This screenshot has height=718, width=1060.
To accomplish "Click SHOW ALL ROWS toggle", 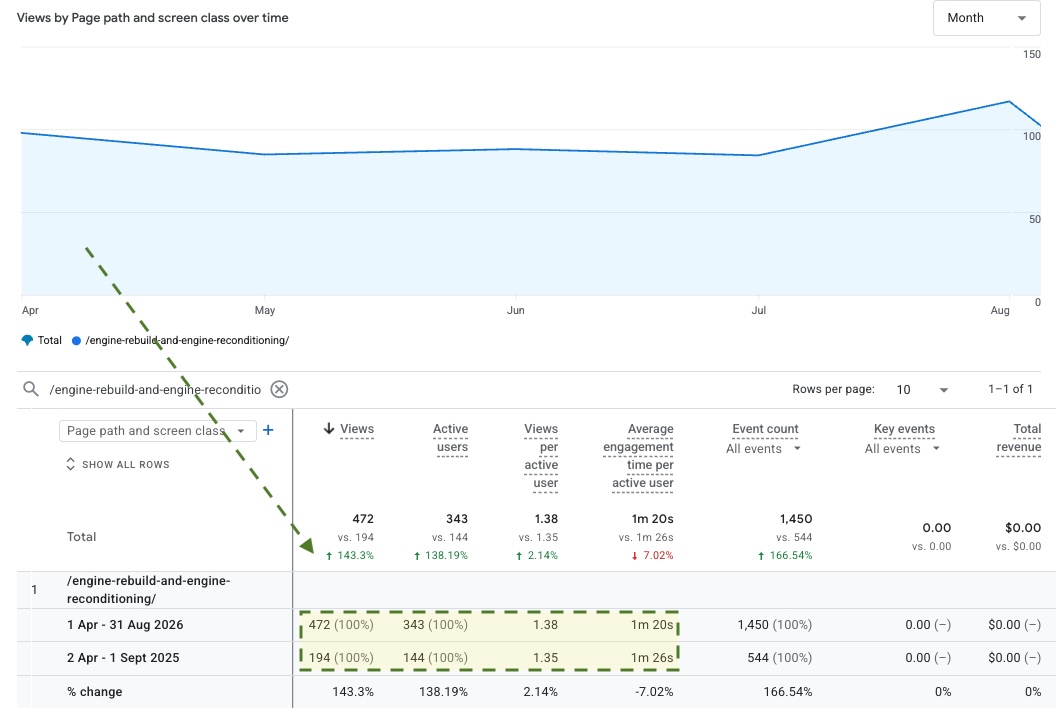I will [118, 464].
